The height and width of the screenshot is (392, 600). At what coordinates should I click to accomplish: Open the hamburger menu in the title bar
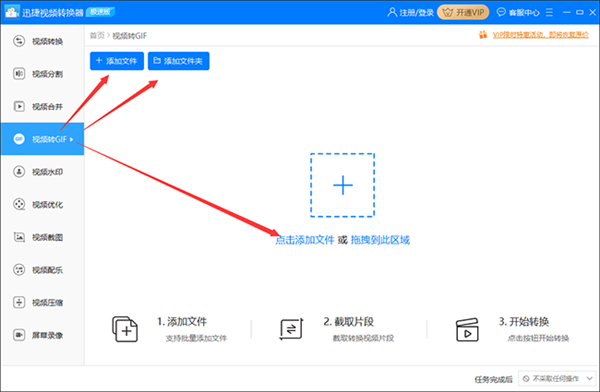coord(549,13)
